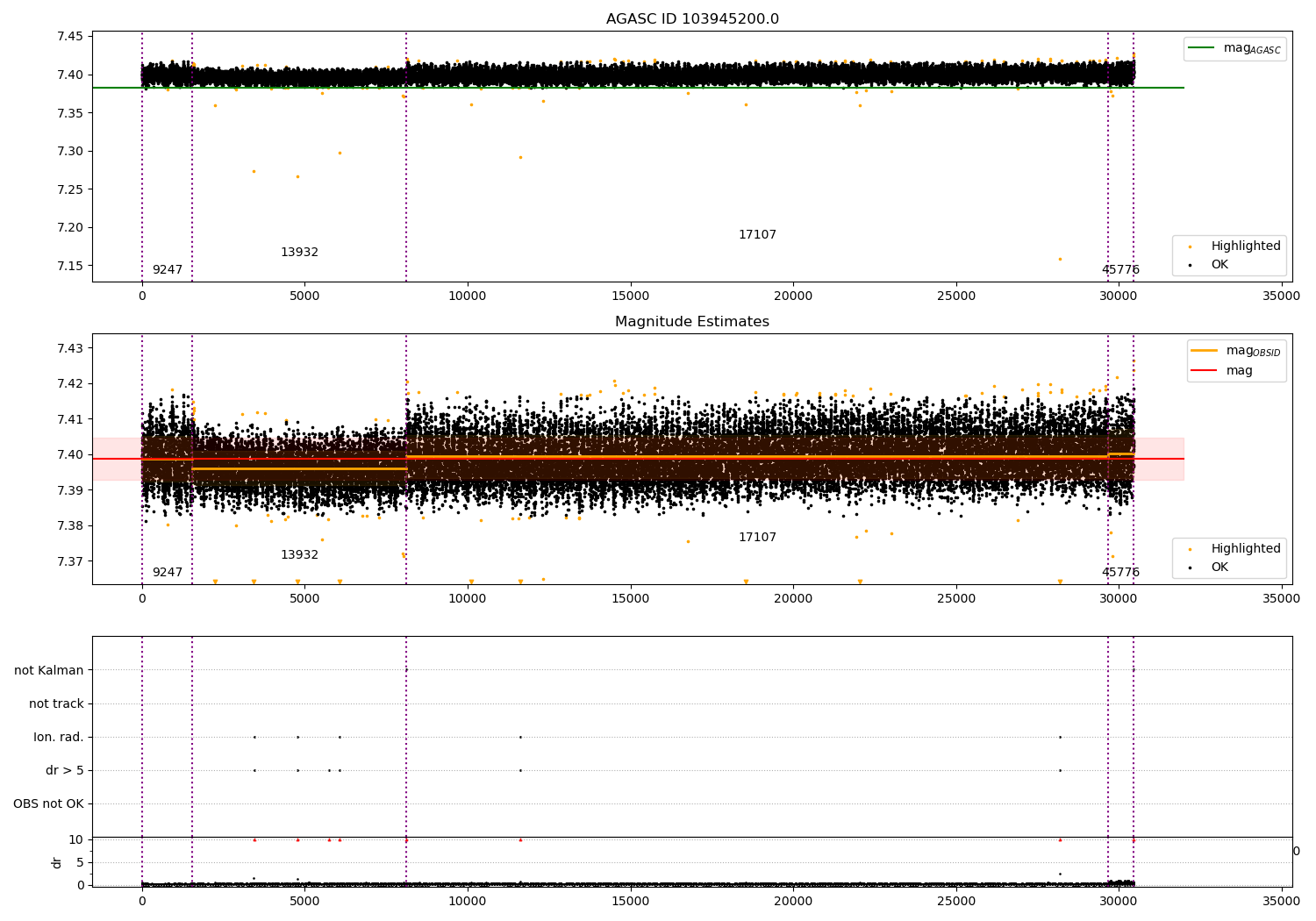Select the red 'mag' legend line sample

[1205, 370]
